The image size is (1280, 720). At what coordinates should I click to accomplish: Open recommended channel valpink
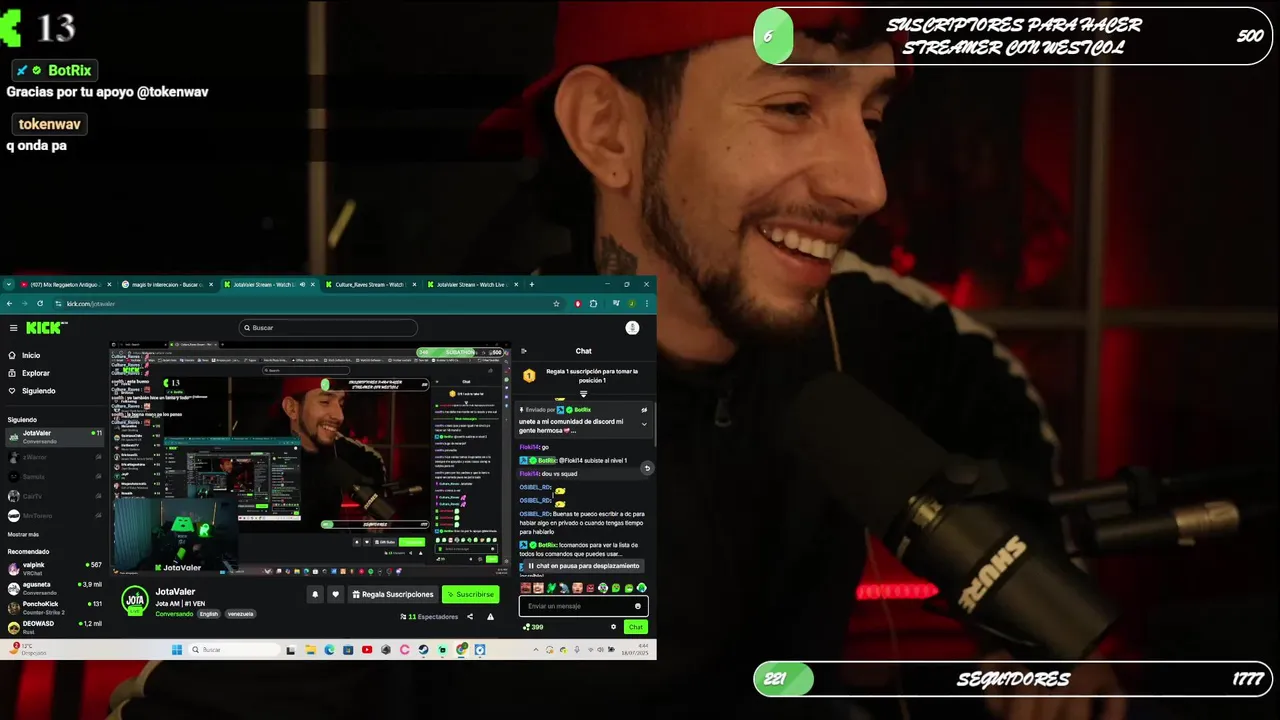pyautogui.click(x=55, y=568)
